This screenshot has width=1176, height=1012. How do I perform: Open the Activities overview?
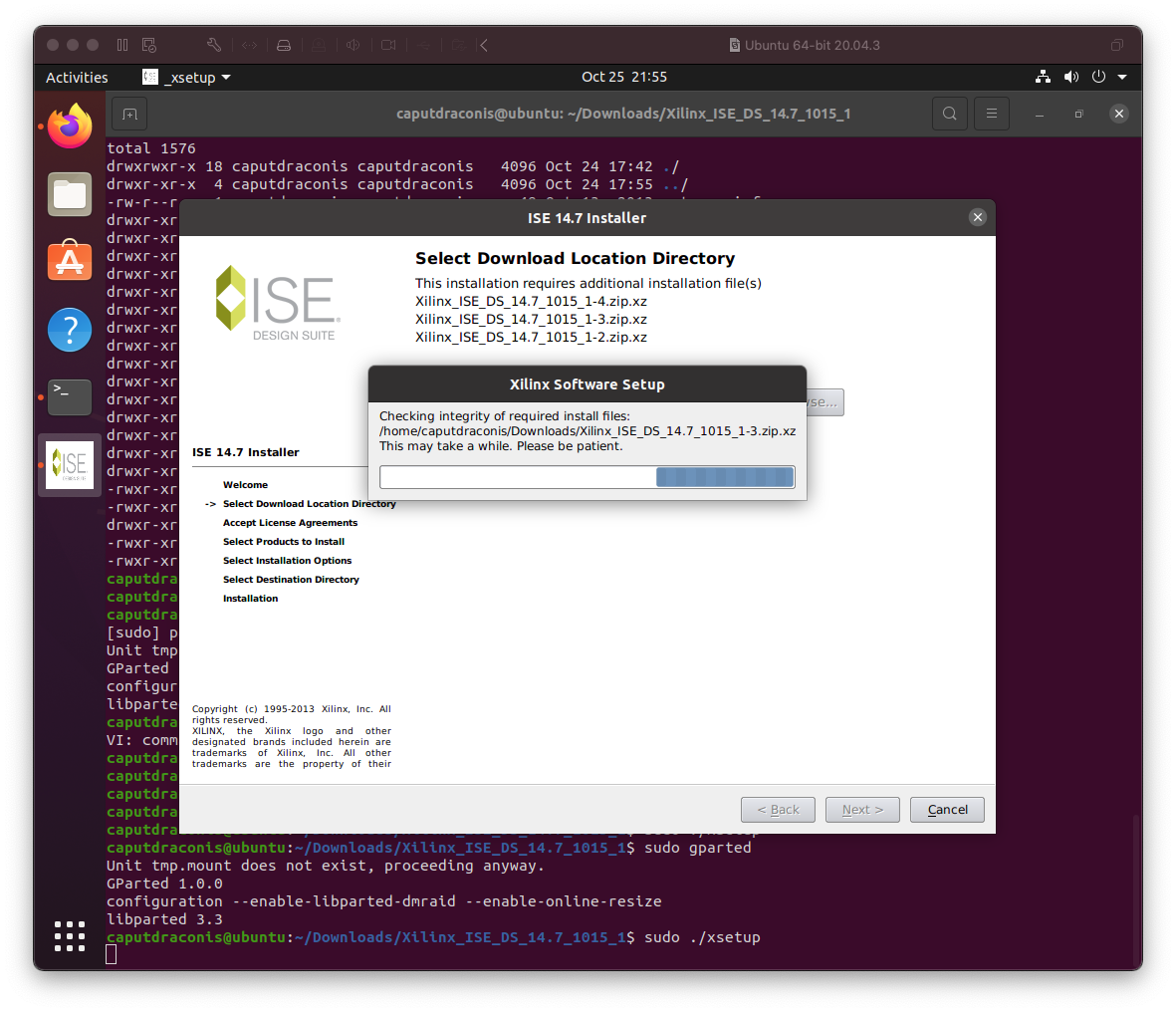click(x=77, y=78)
